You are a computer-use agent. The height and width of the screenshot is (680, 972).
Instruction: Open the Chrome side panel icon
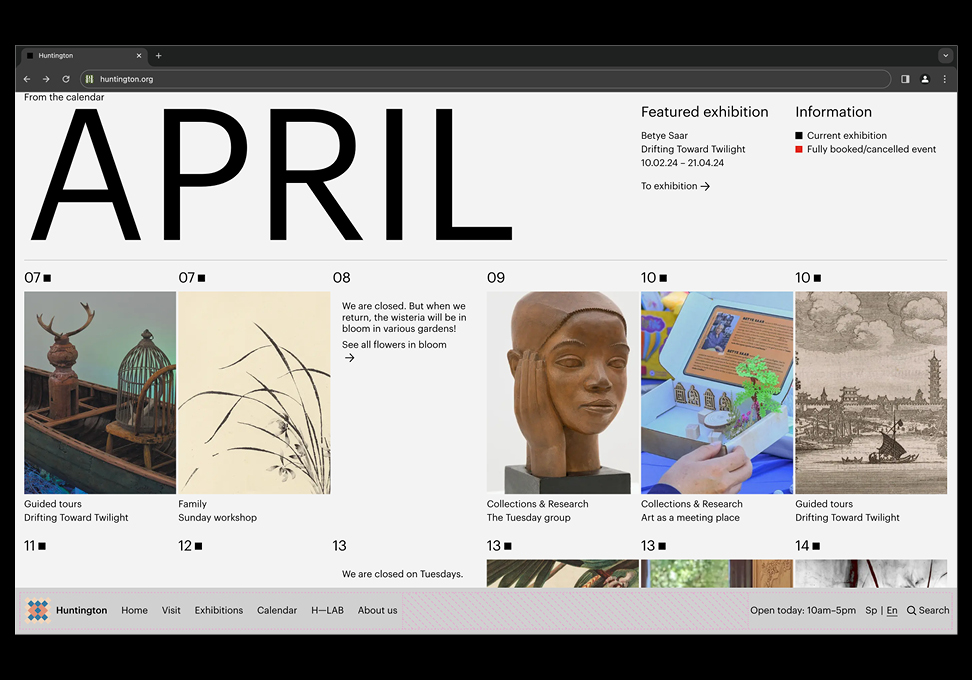point(905,79)
